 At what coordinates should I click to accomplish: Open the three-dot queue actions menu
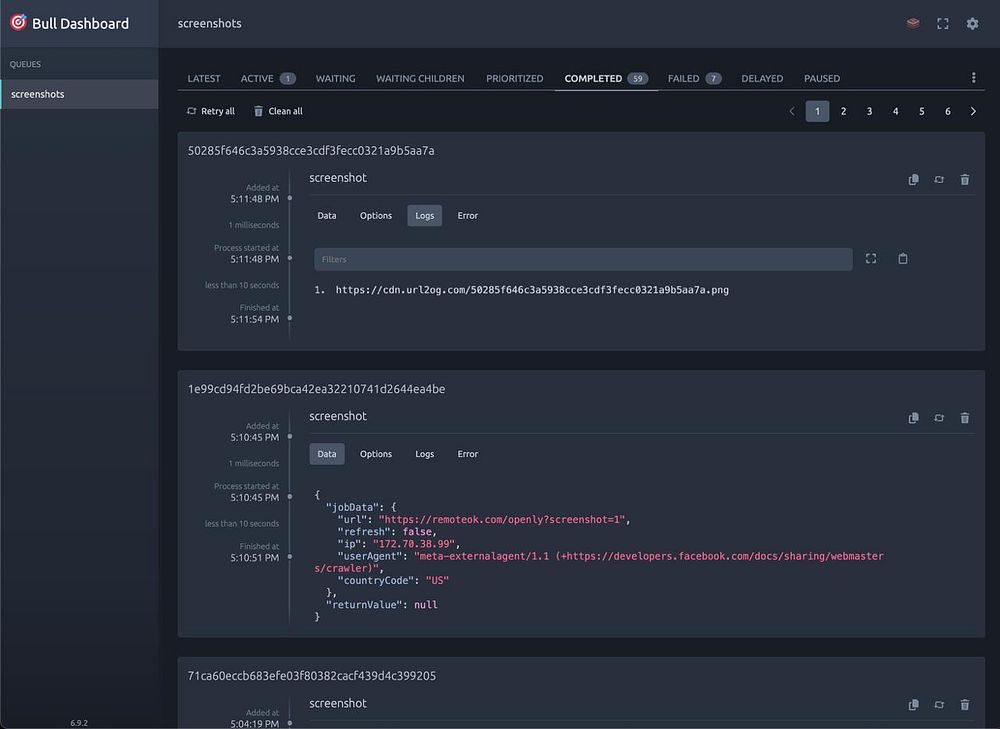(x=973, y=78)
